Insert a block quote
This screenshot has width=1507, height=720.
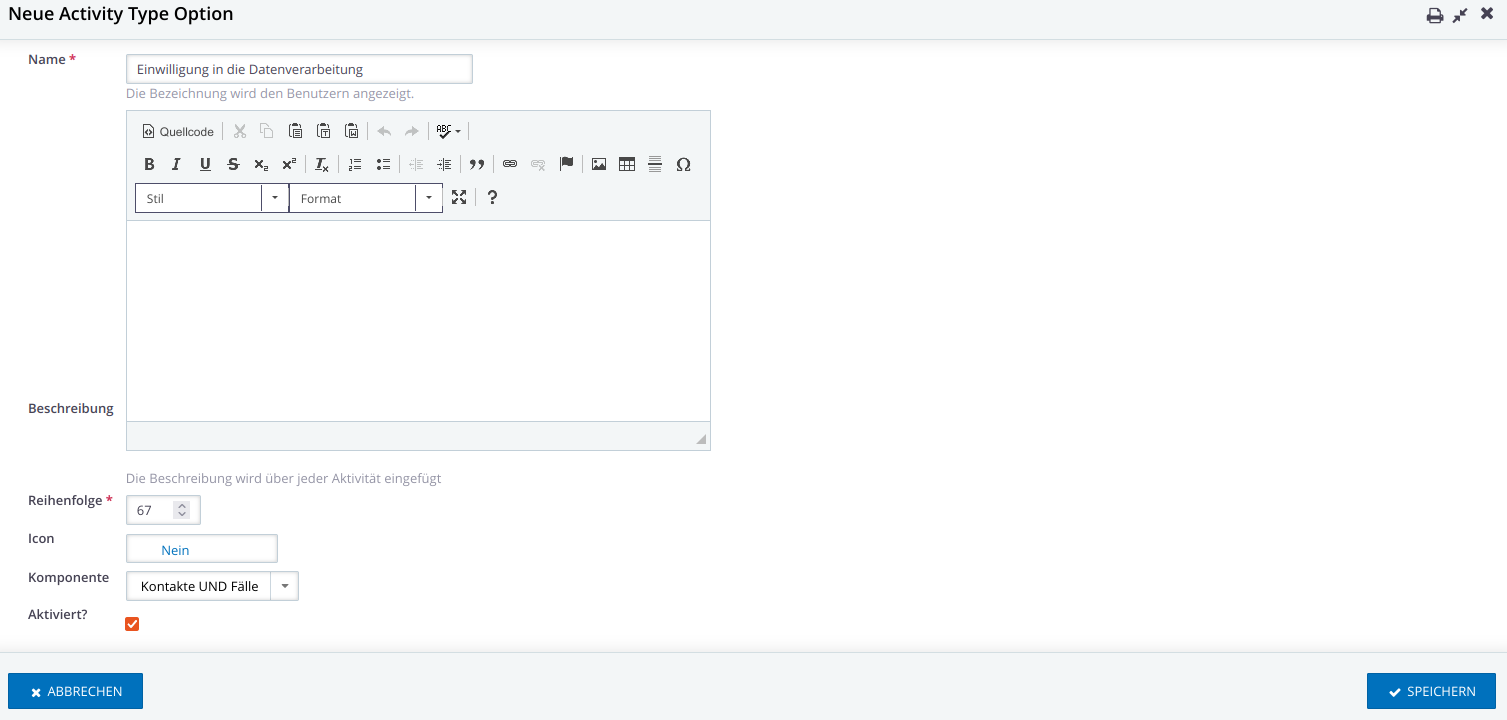(477, 165)
